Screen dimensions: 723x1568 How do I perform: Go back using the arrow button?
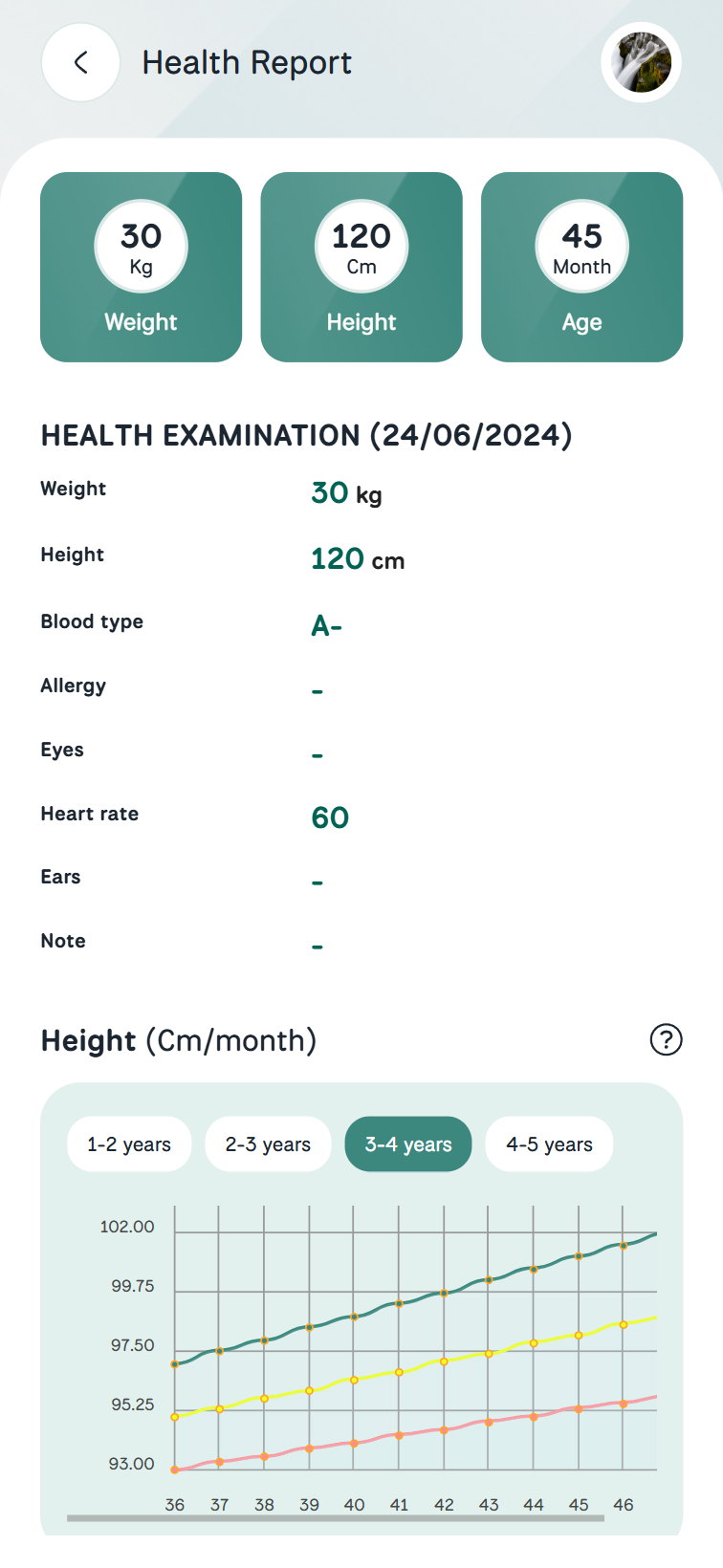pos(81,63)
